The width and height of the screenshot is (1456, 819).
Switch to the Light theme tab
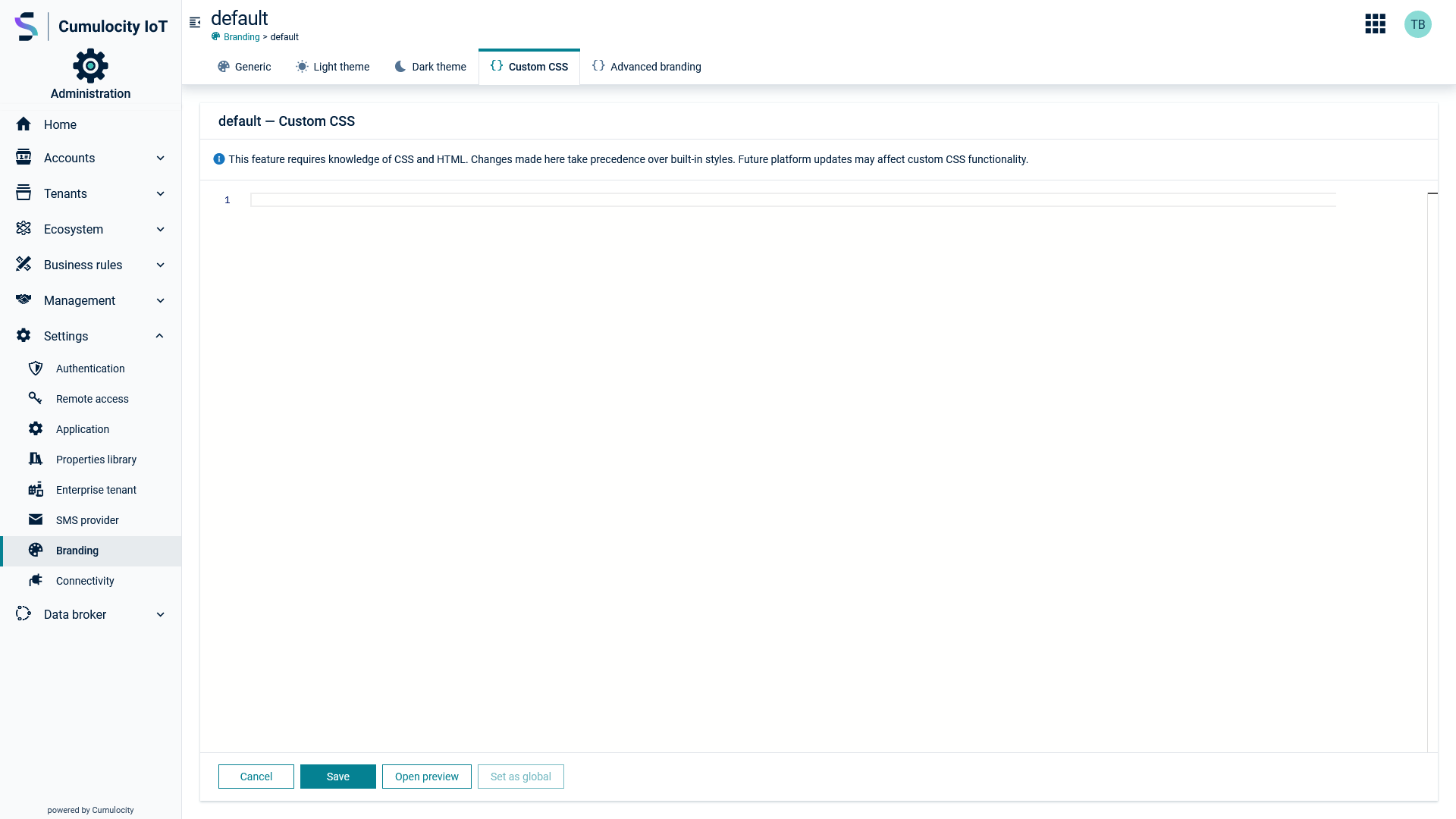(333, 67)
